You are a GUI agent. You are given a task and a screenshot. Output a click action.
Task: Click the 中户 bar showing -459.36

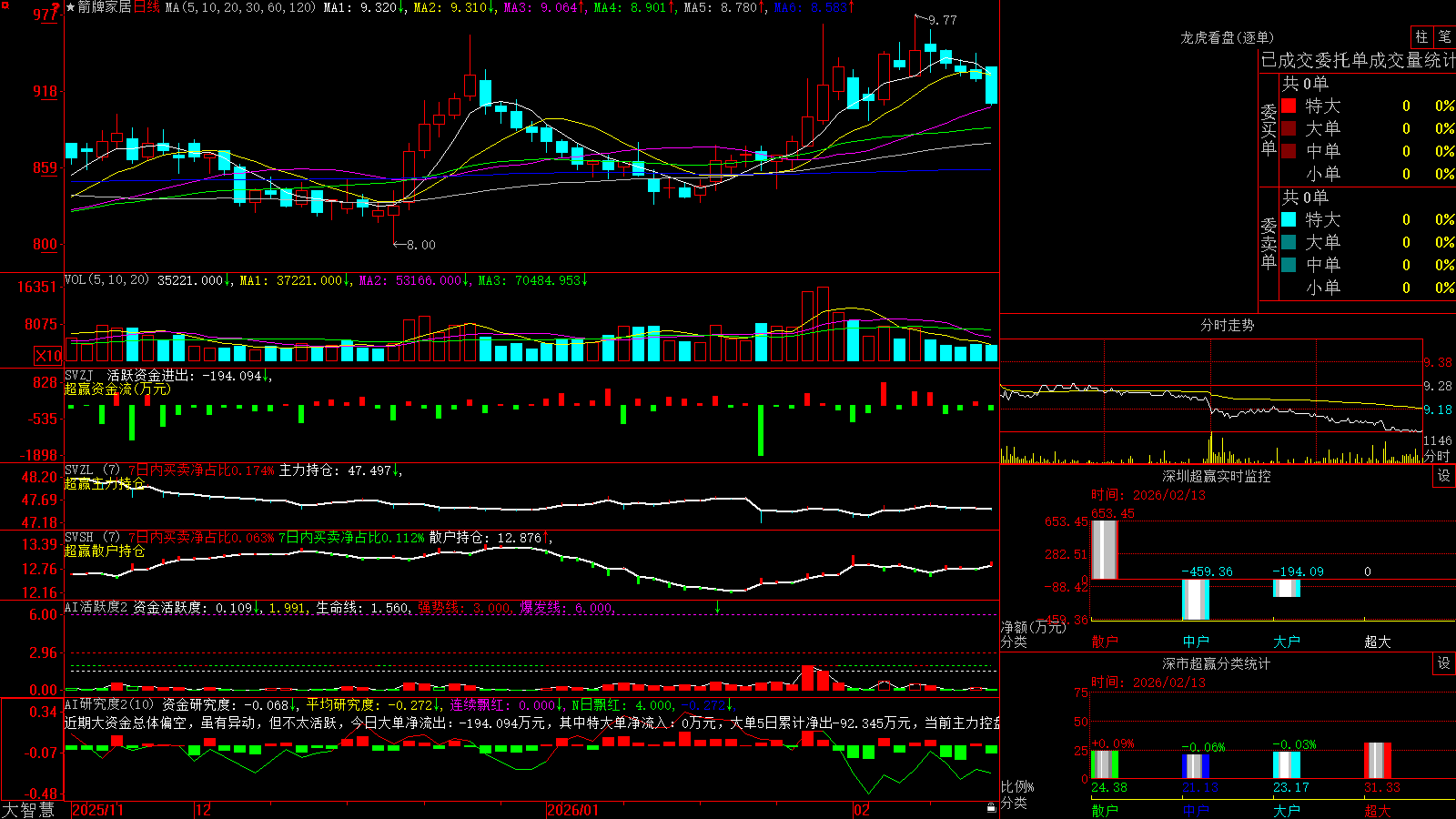pos(1196,600)
